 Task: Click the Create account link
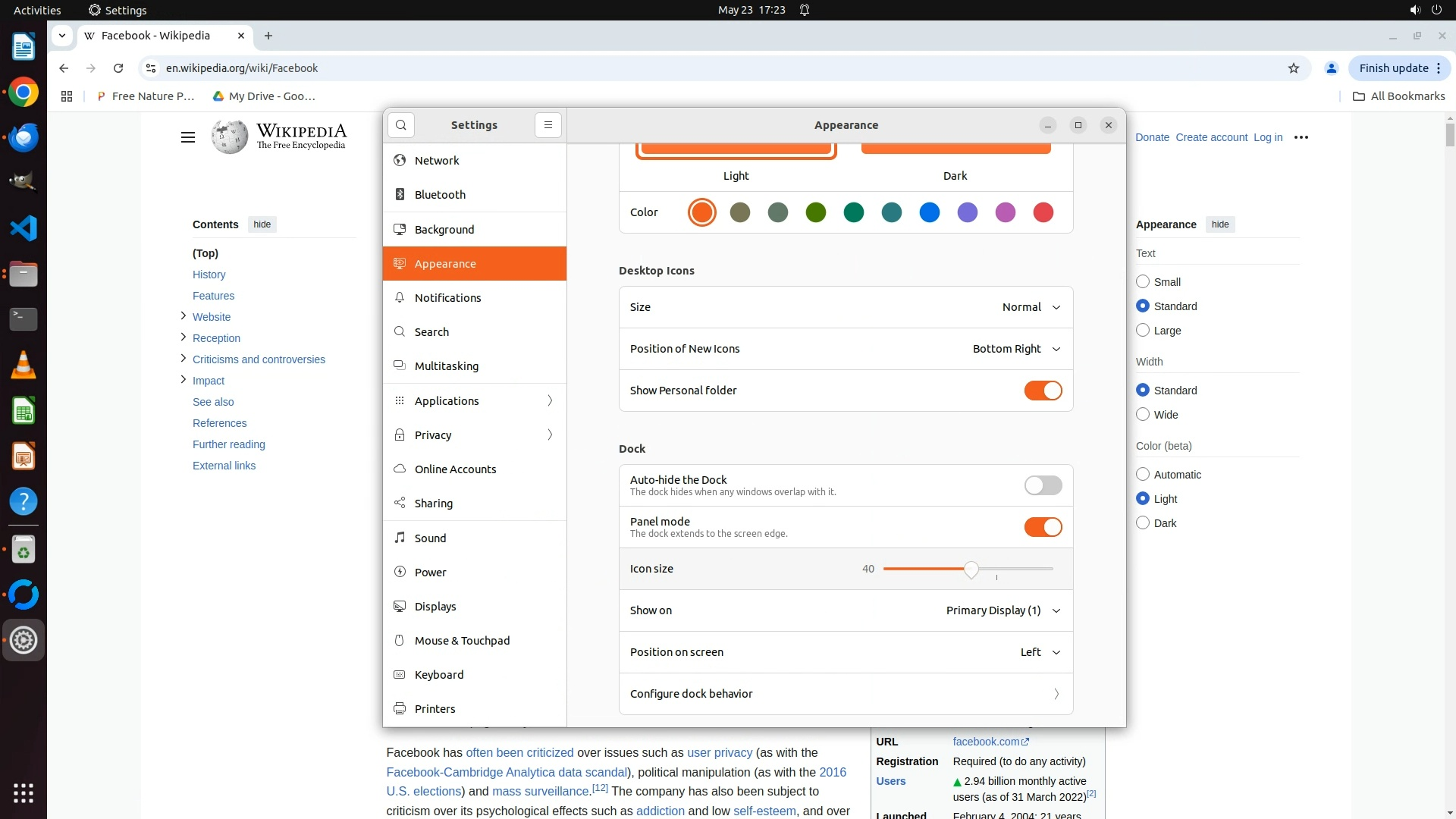(x=1211, y=137)
